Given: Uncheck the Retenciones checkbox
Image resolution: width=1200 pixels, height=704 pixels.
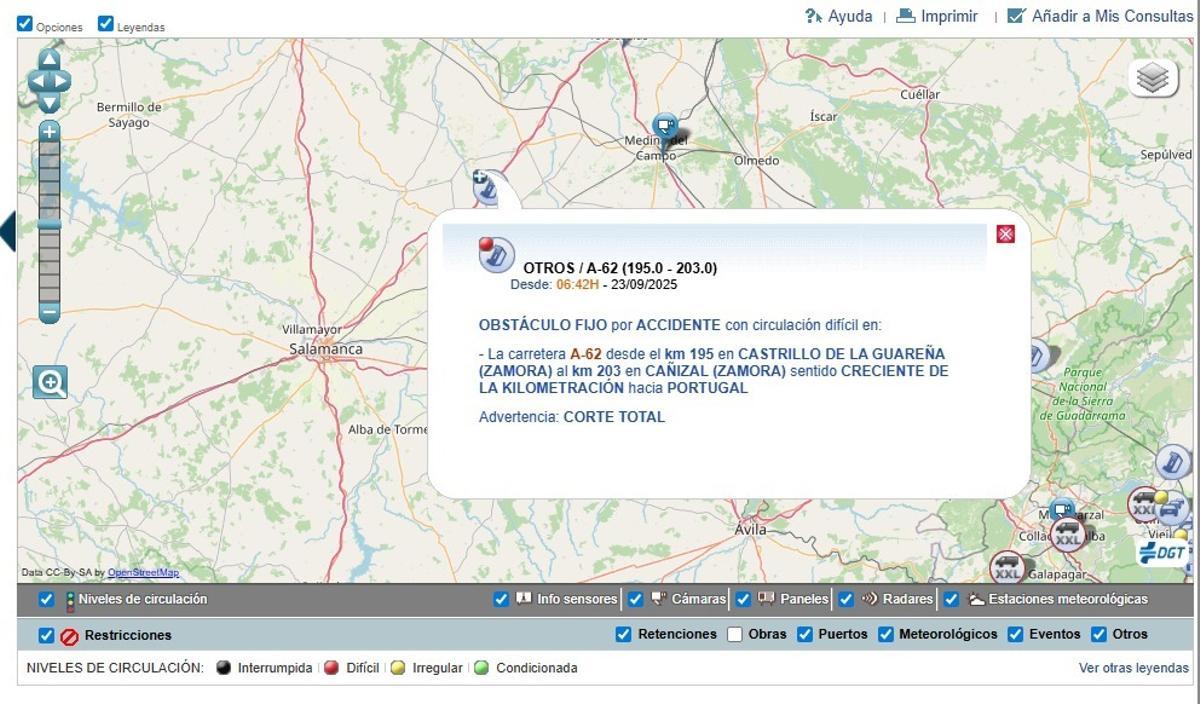Looking at the screenshot, I should pos(624,634).
